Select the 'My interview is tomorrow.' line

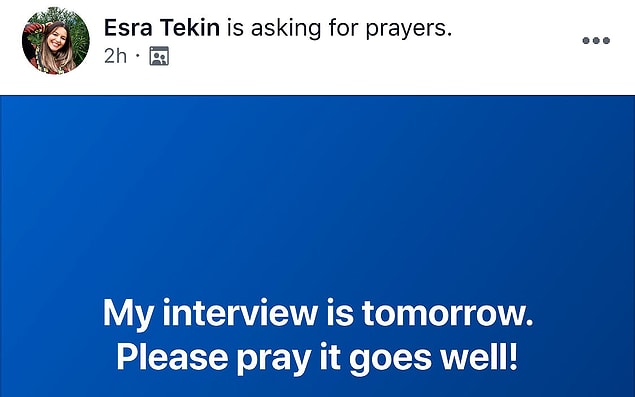318,313
